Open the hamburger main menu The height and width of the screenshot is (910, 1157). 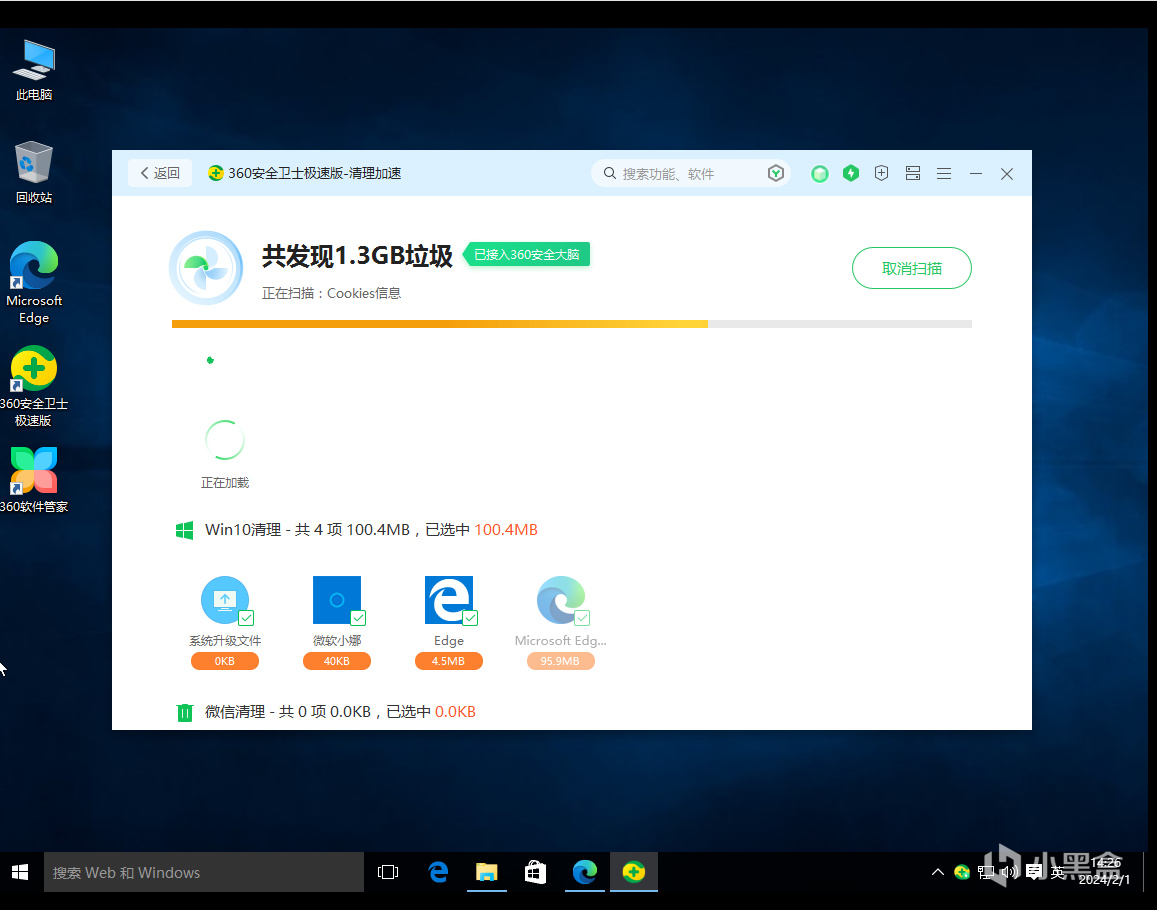(x=944, y=173)
